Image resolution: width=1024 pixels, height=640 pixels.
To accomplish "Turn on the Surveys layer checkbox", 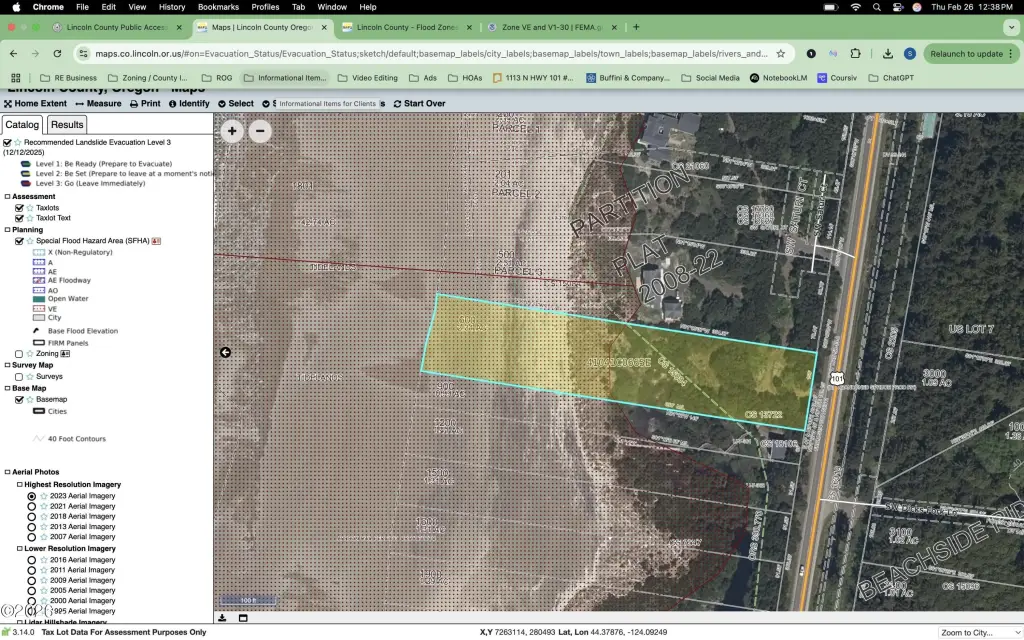I will click(19, 377).
